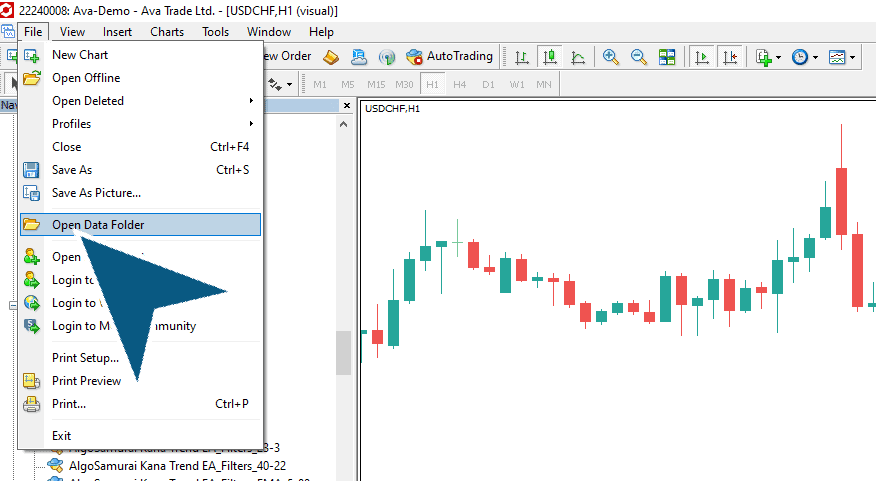
Task: Select M30 timeframe
Action: [404, 84]
